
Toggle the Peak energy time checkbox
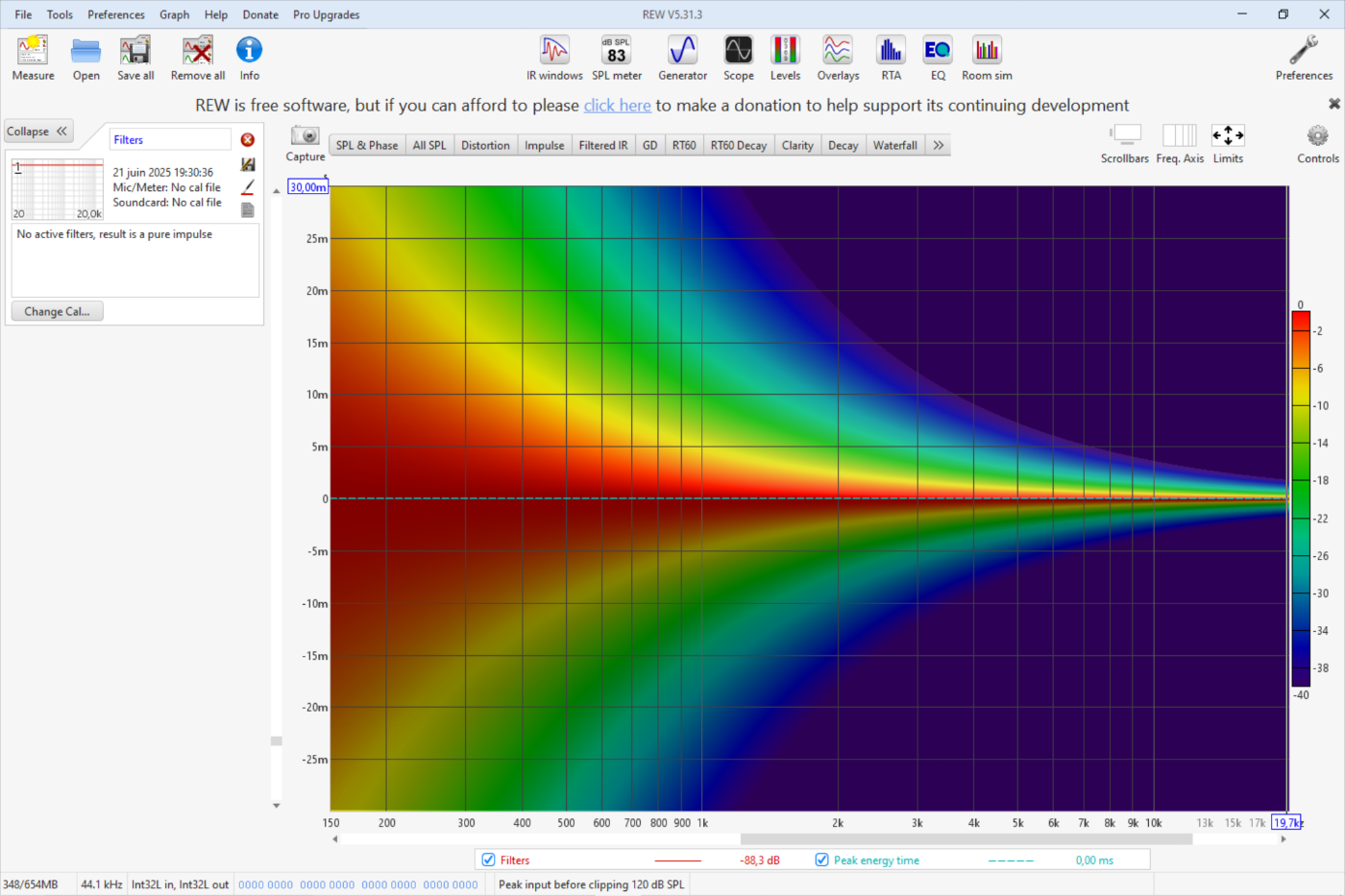[821, 860]
